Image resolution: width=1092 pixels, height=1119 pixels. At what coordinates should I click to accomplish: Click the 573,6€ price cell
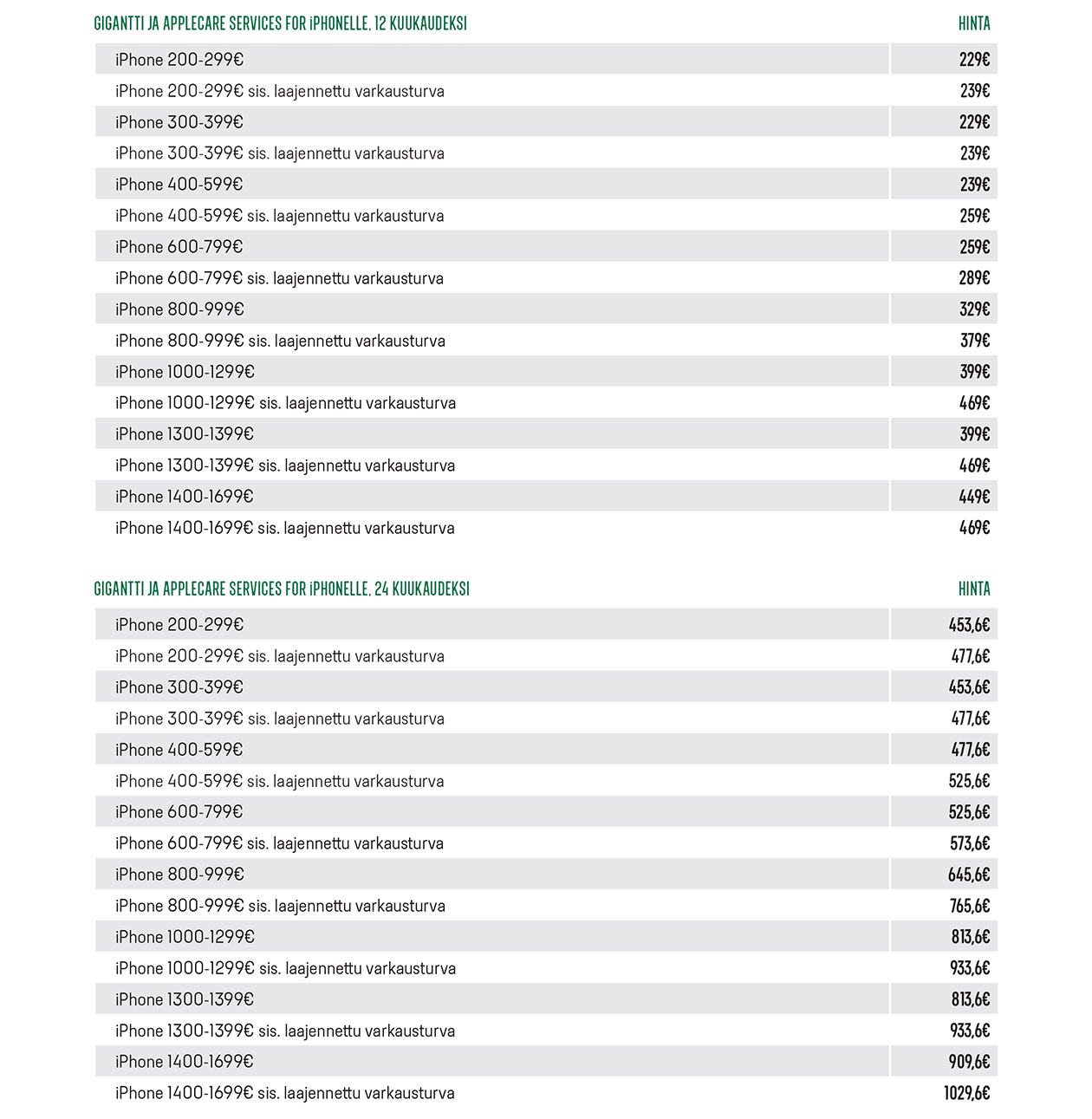tap(970, 843)
